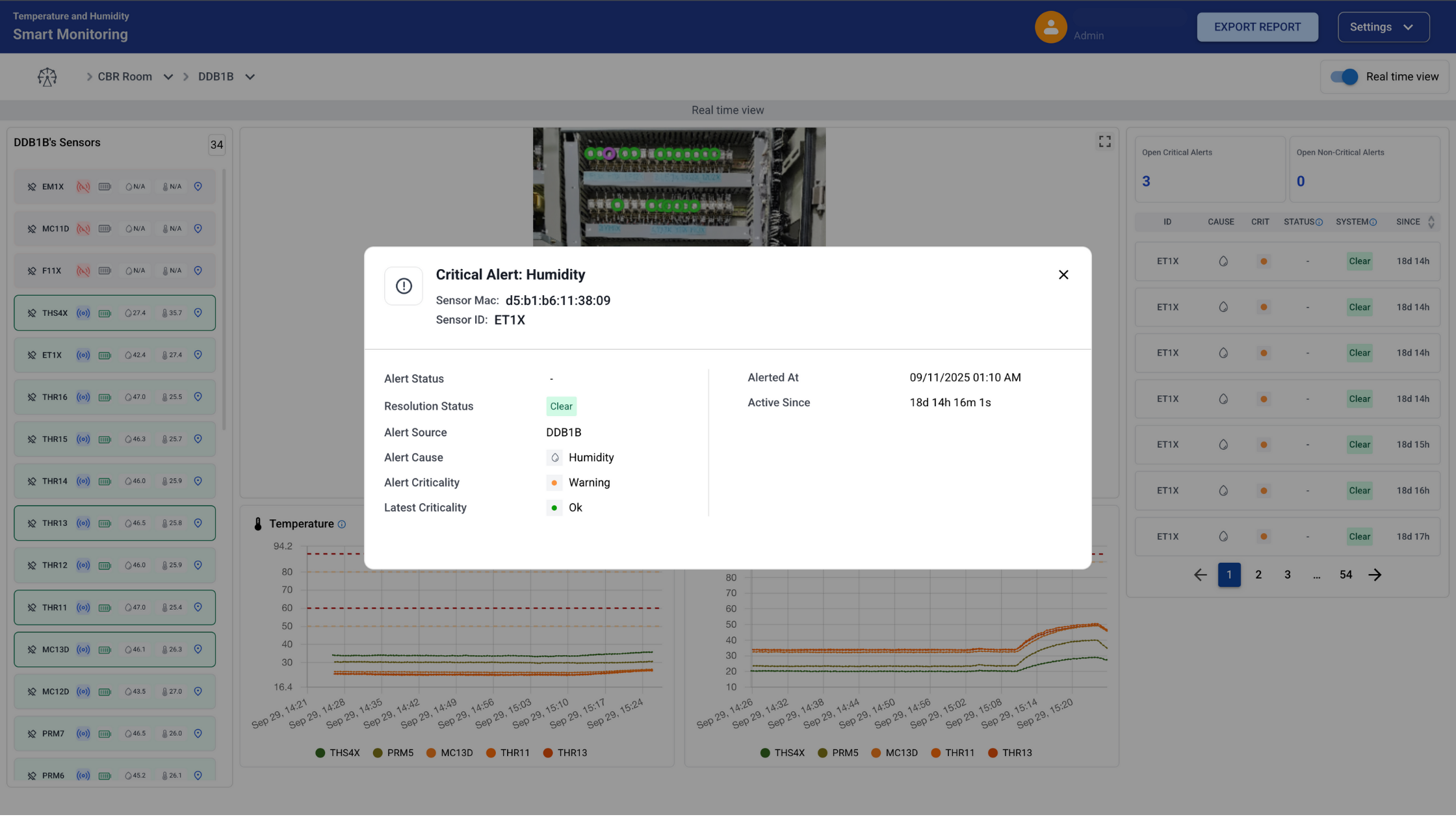Screen dimensions: 1456x819
Task: Toggle THR11 series in Temperature legend
Action: pos(508,753)
